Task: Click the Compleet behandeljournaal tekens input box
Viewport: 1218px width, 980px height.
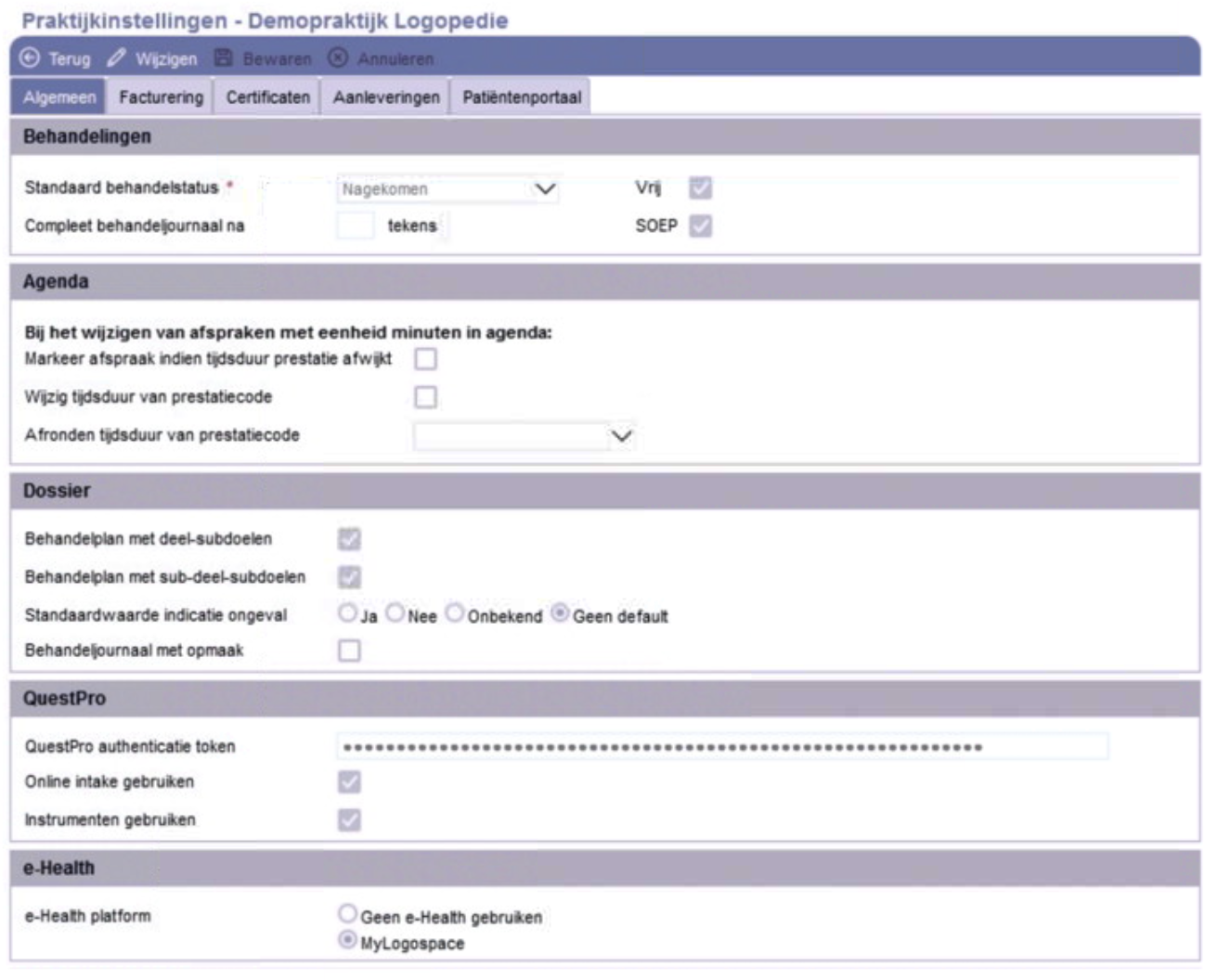Action: click(356, 226)
